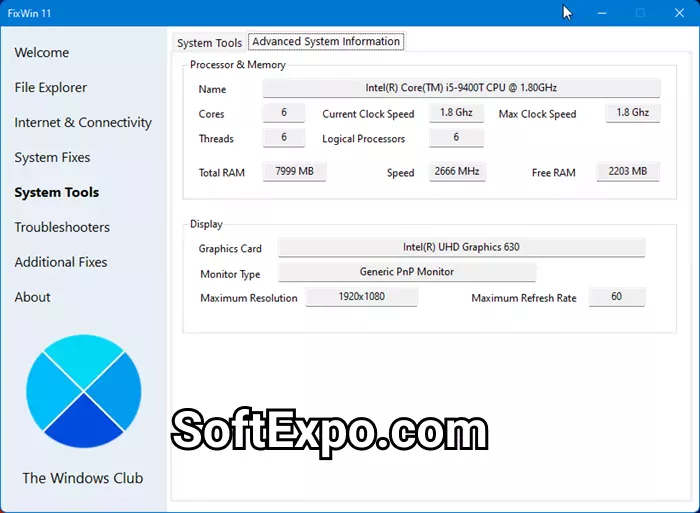700x513 pixels.
Task: Click the Graphics Card label
Action: click(x=230, y=249)
